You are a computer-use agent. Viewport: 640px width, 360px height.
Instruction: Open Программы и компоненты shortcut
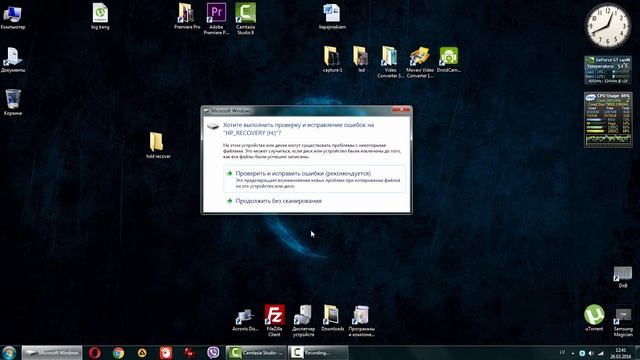(361, 320)
